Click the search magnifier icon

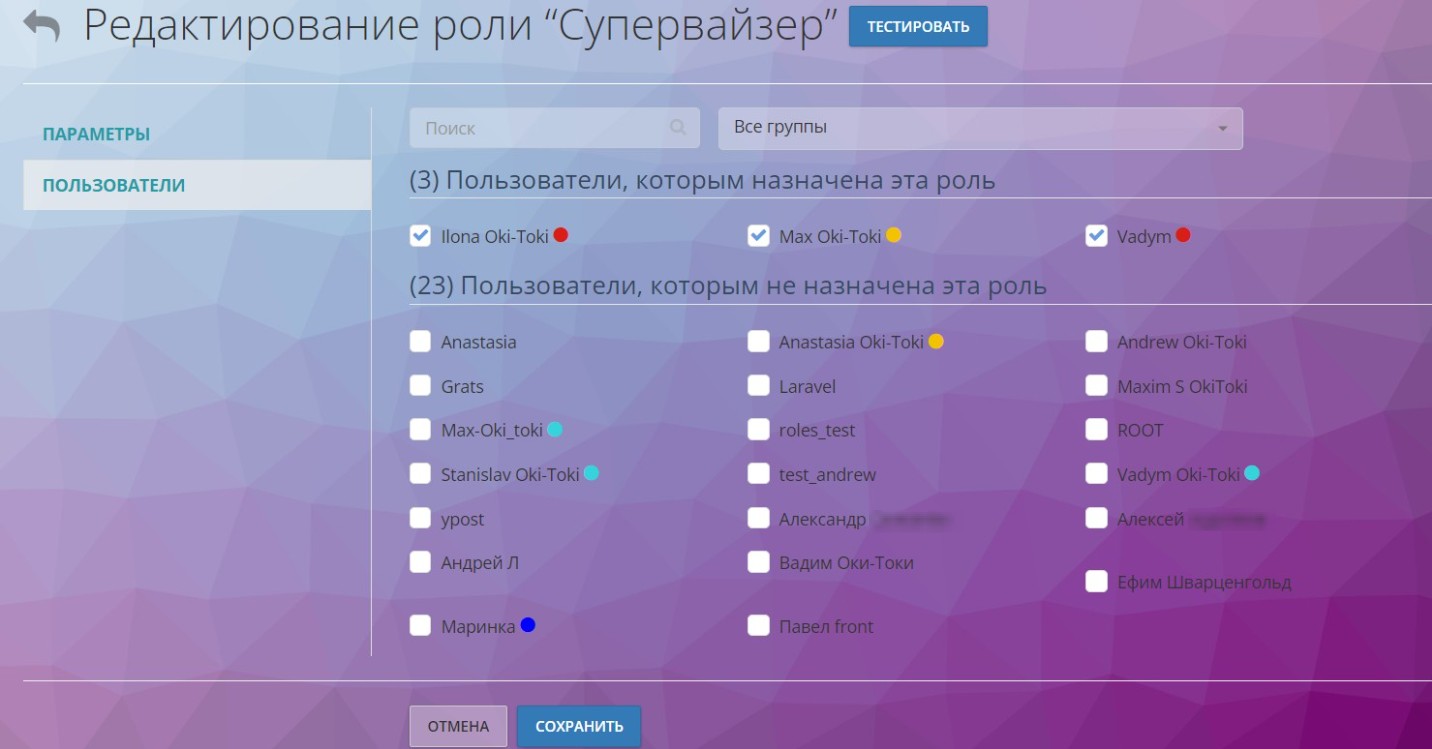coord(678,128)
